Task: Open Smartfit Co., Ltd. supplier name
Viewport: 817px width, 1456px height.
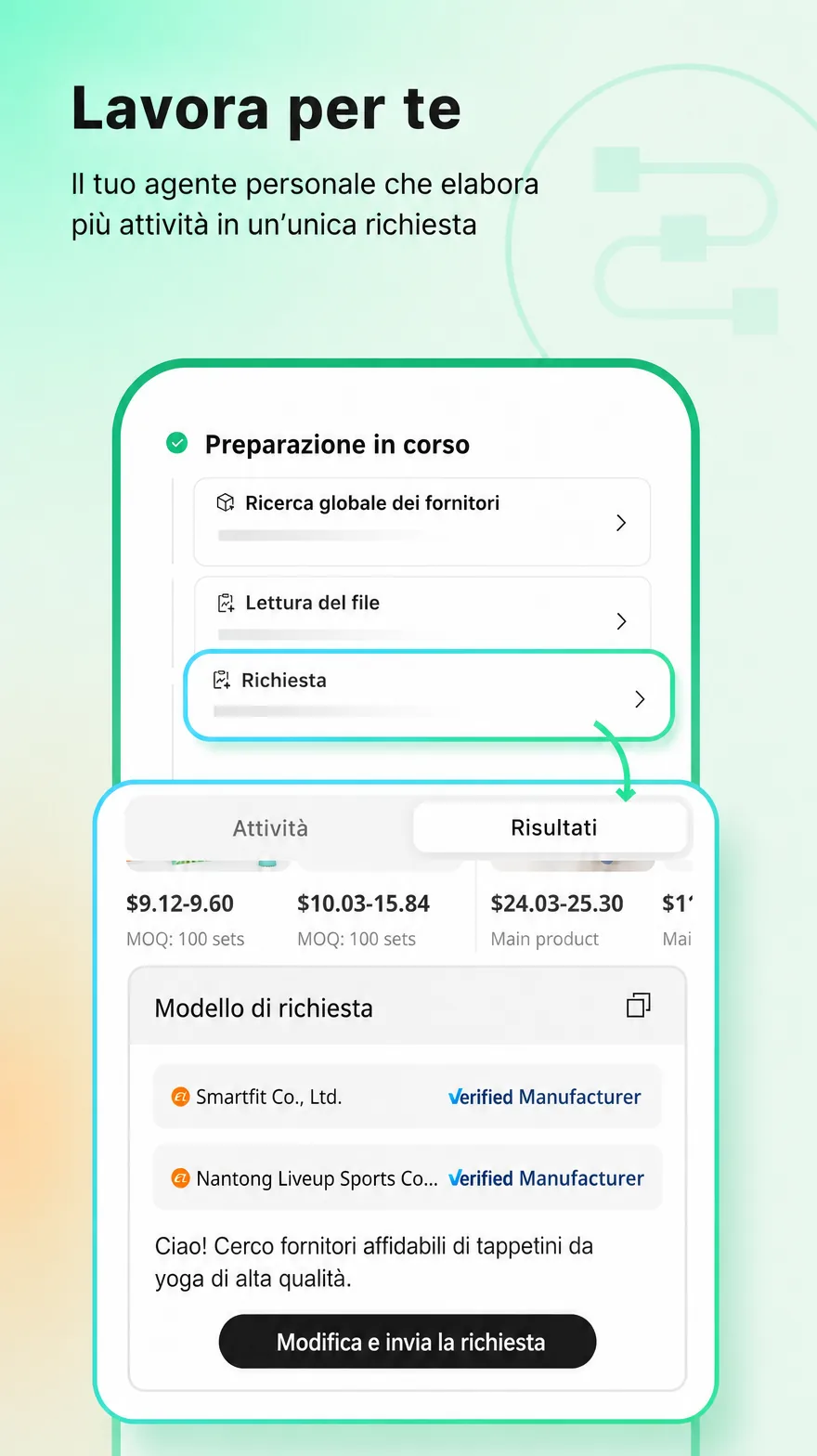Action: click(269, 1098)
